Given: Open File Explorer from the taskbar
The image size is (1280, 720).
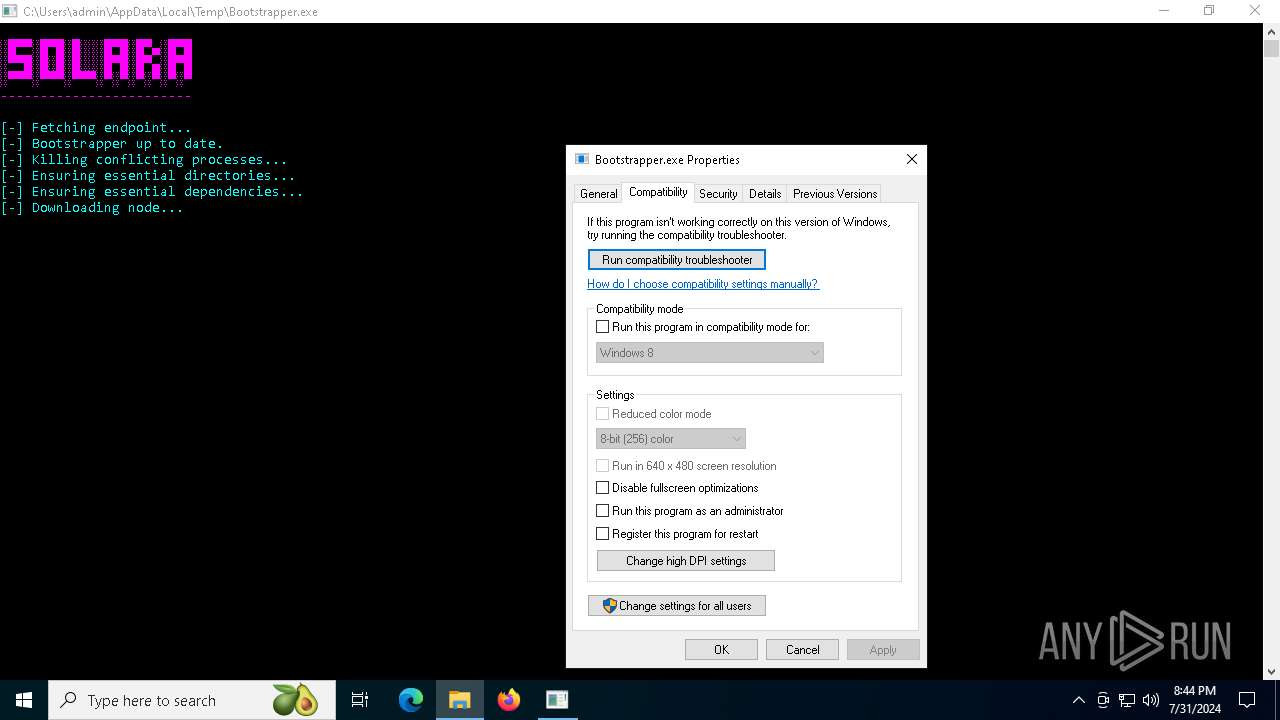Looking at the screenshot, I should [x=460, y=700].
